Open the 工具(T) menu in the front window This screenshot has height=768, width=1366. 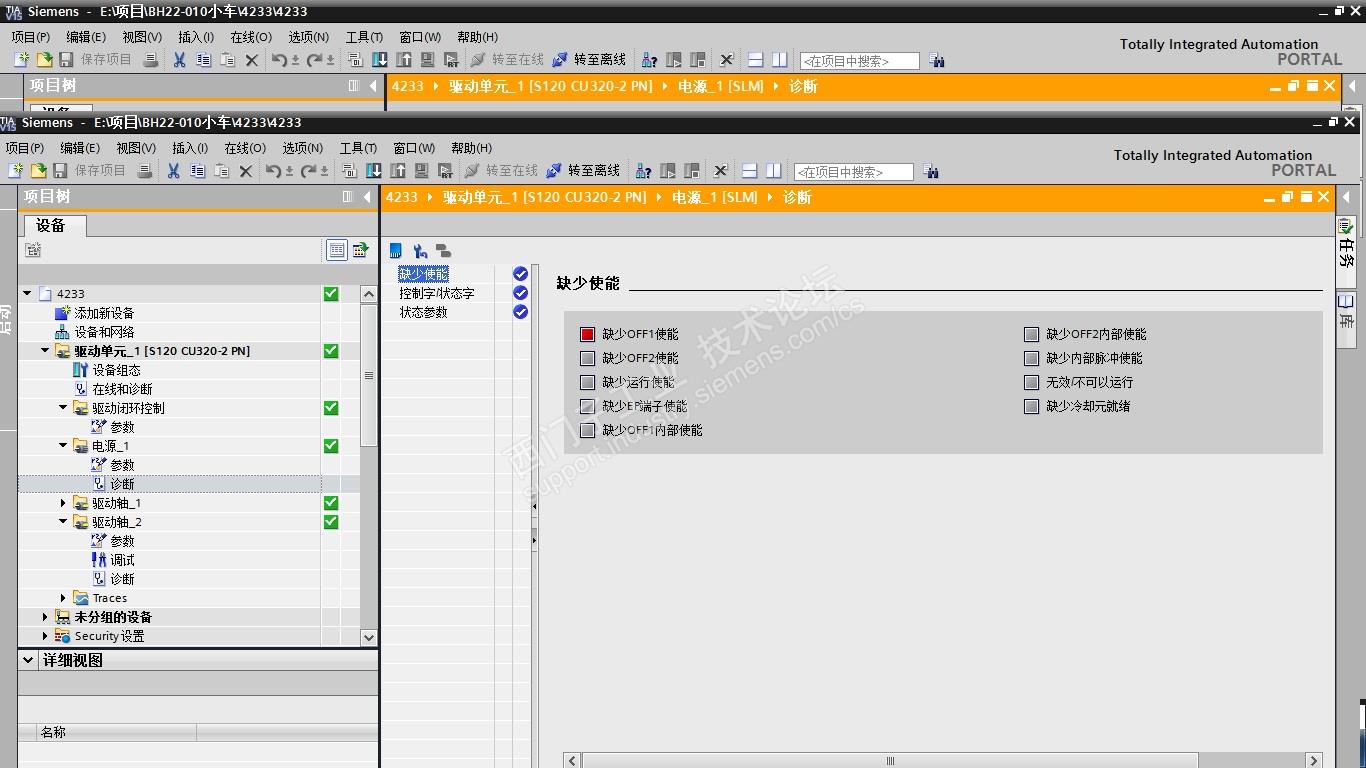click(x=358, y=148)
